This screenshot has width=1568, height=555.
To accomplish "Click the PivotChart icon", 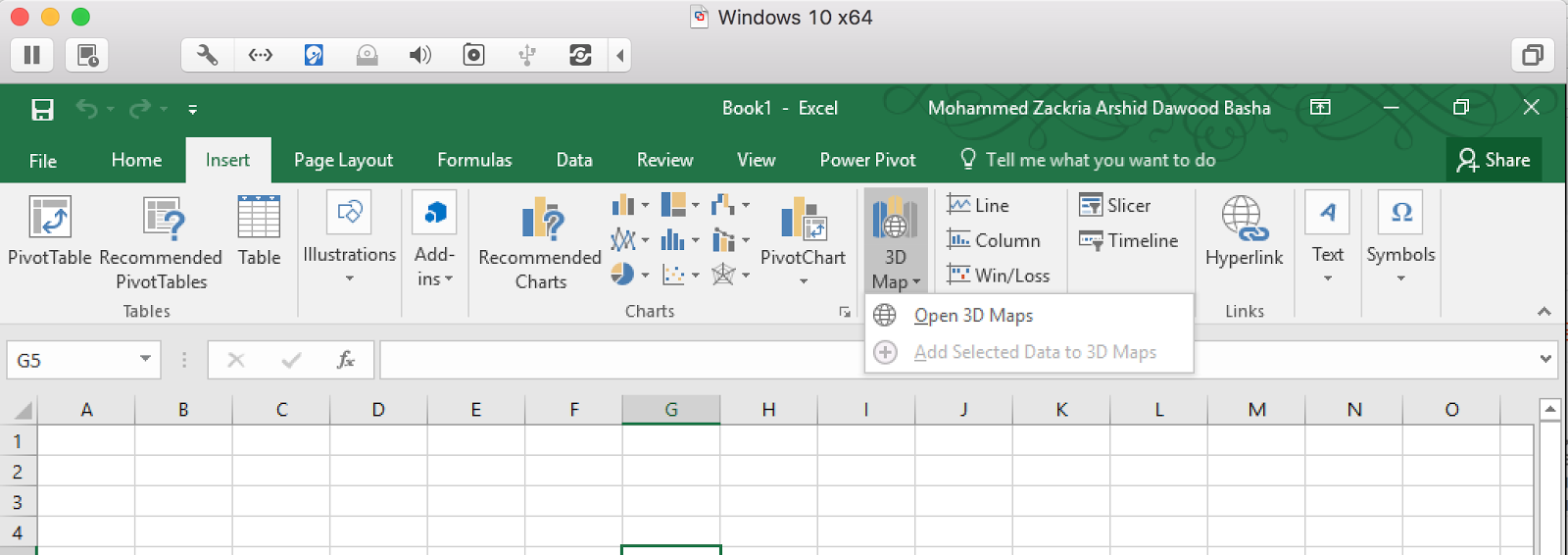I will 803,219.
